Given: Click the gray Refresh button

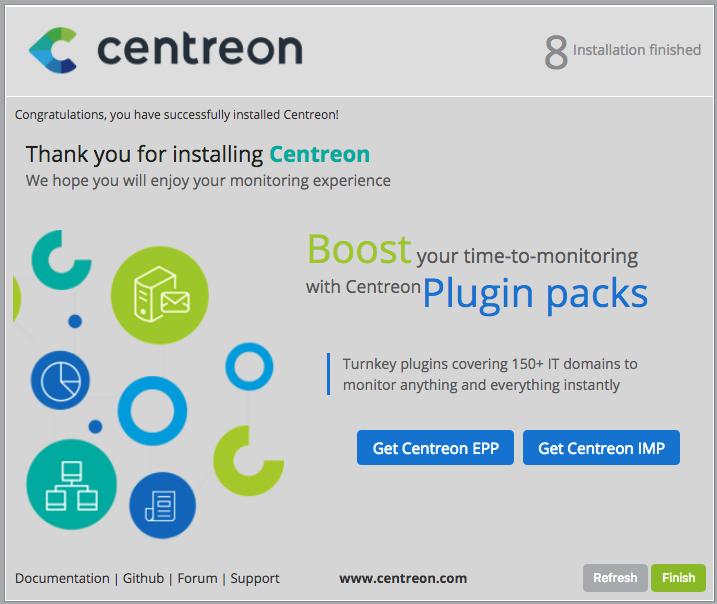Looking at the screenshot, I should (615, 578).
